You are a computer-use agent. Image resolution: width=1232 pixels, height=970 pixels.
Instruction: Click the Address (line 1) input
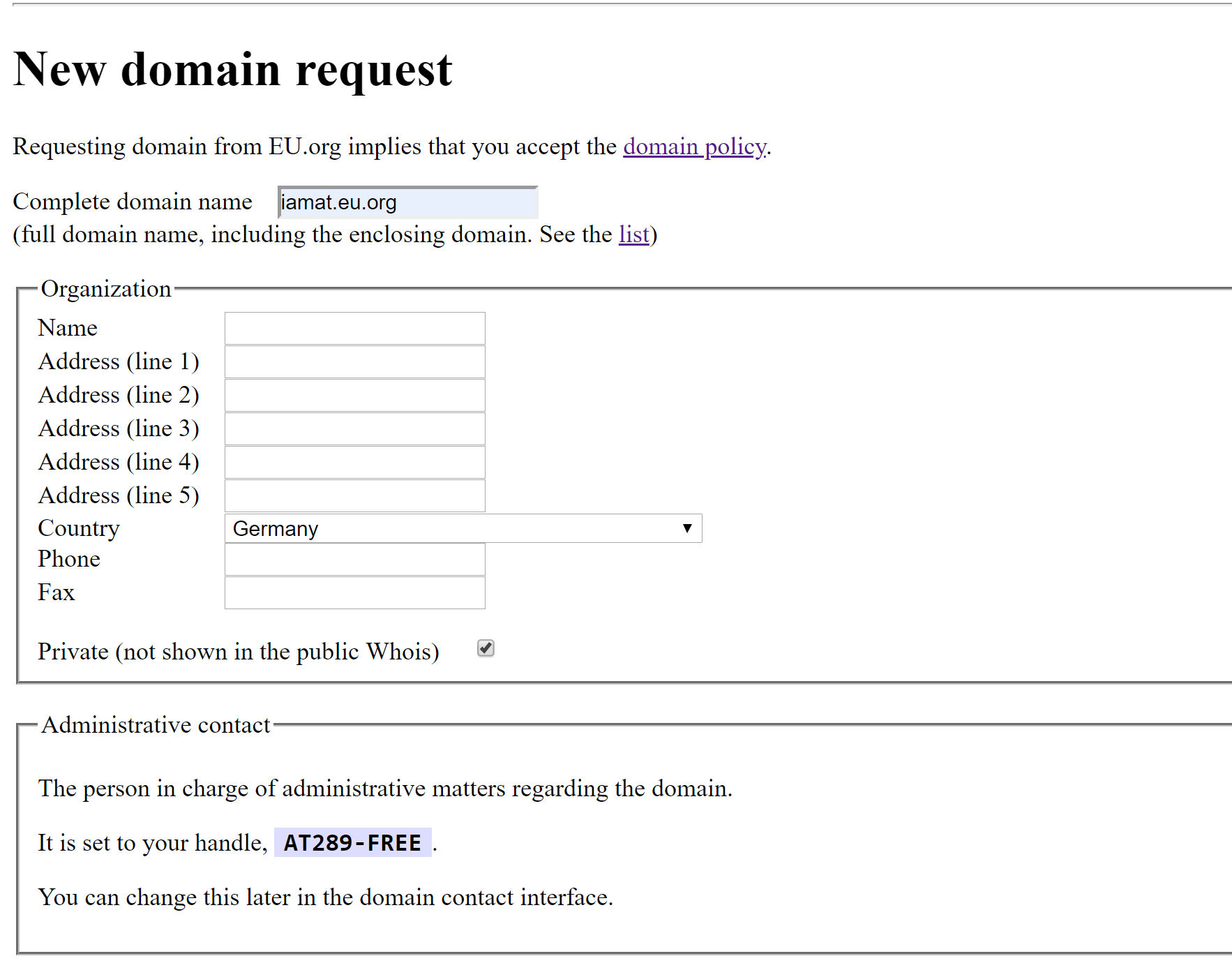(354, 361)
